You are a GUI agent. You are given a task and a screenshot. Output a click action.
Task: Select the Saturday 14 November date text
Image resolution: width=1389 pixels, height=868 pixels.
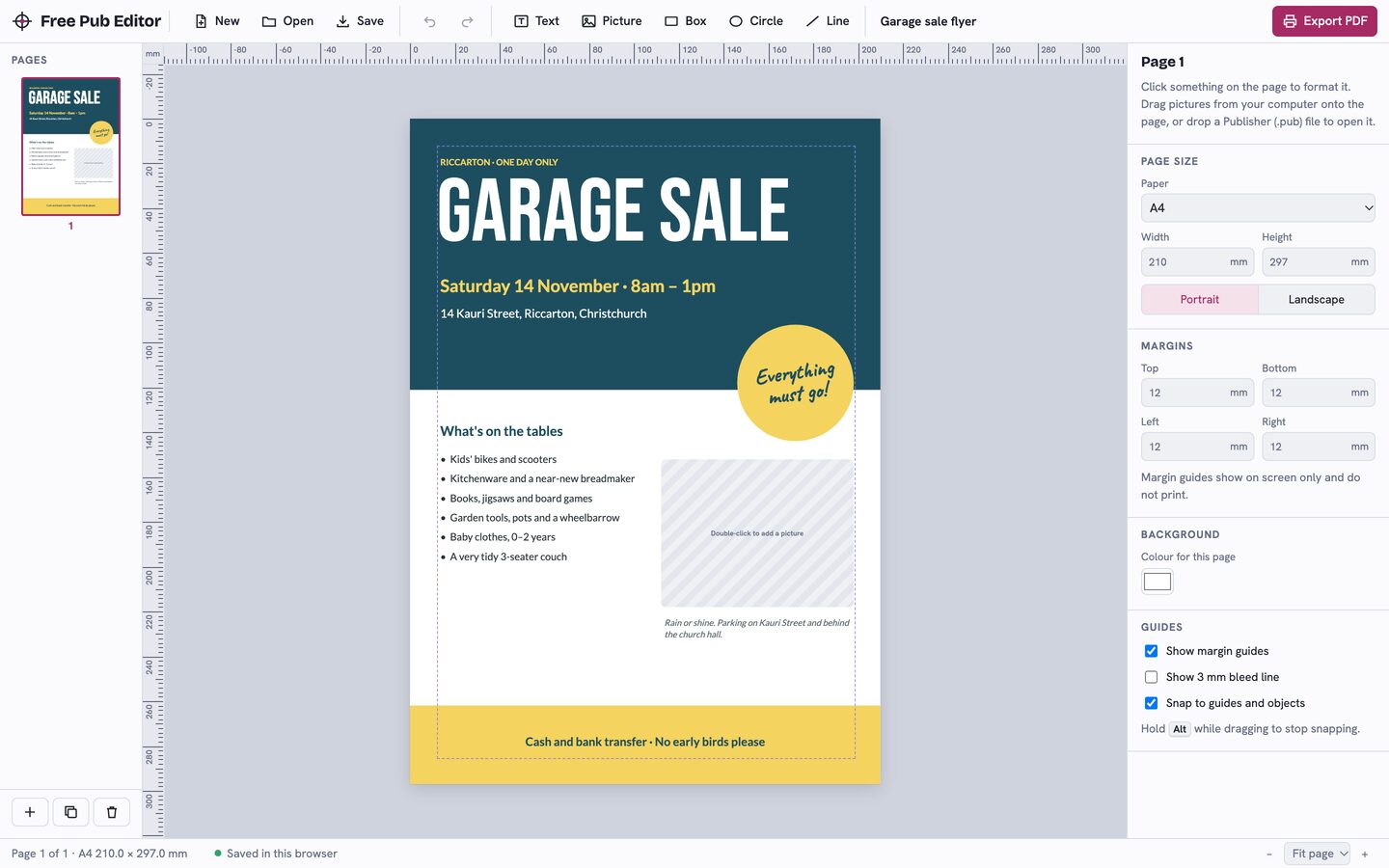578,286
